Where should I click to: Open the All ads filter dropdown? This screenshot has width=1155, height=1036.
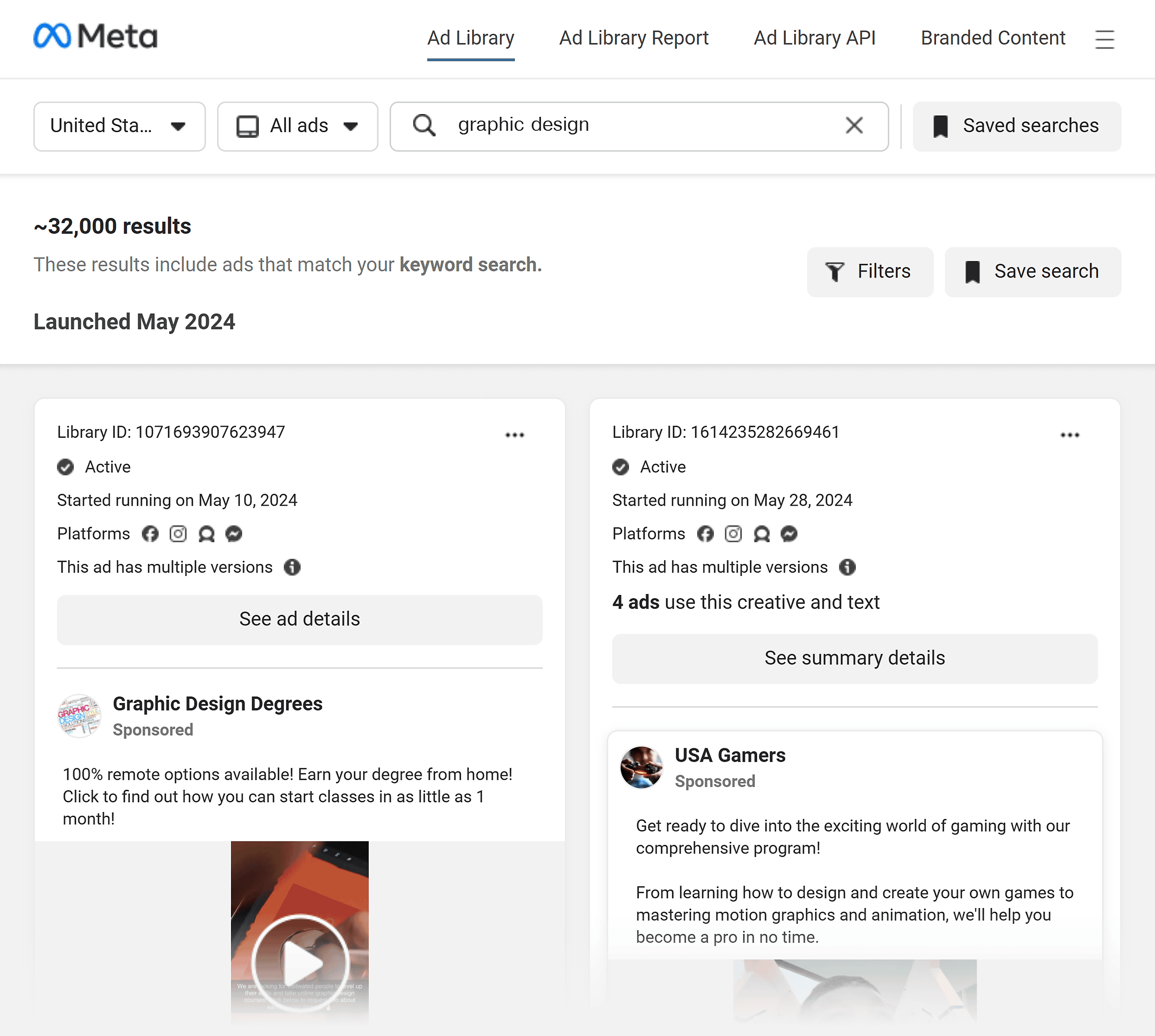[297, 126]
